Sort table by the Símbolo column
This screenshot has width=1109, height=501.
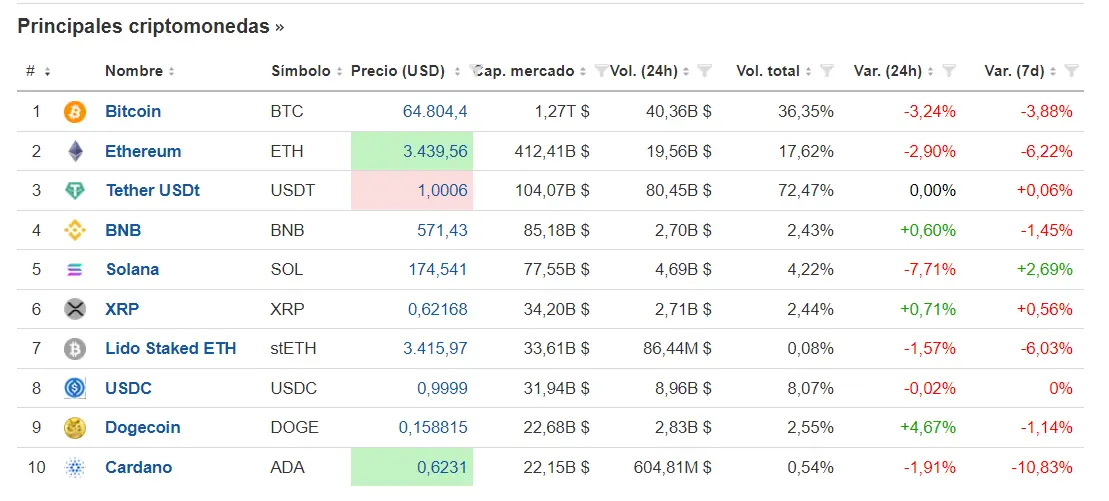(306, 71)
